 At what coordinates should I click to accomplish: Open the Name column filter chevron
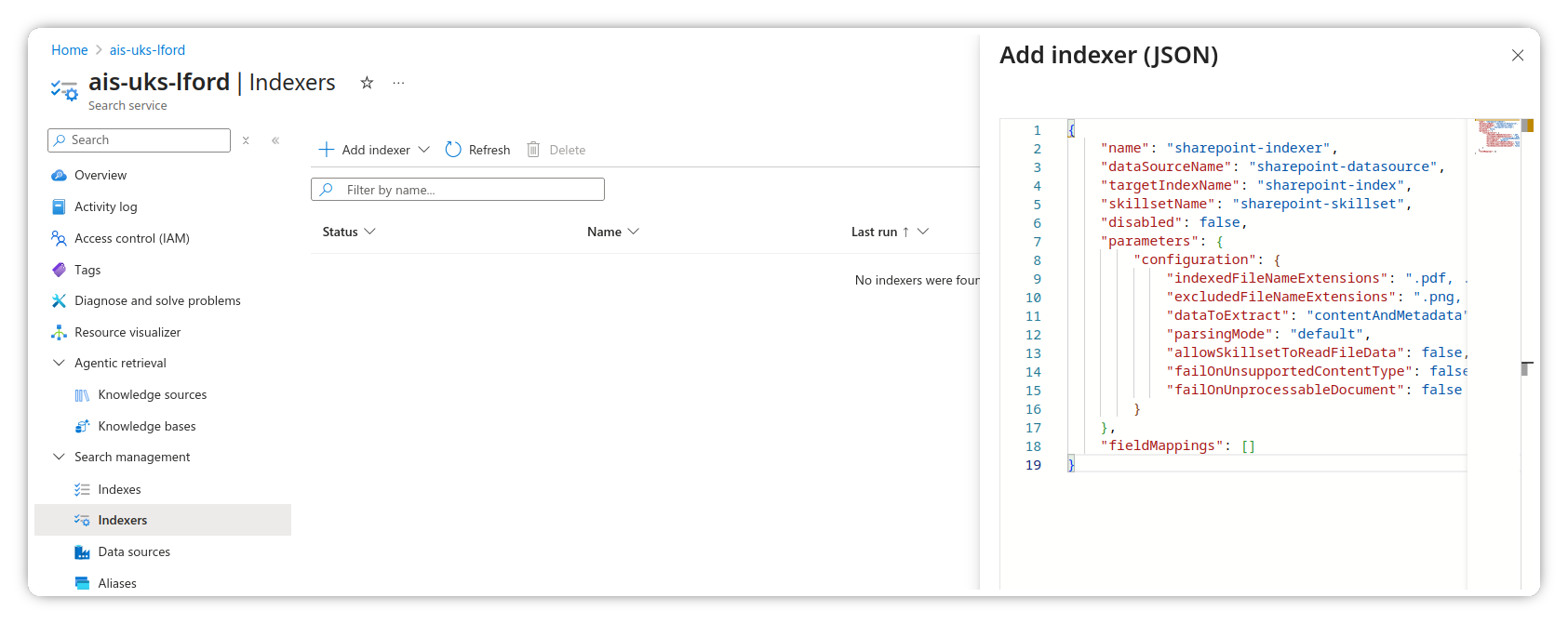point(634,232)
